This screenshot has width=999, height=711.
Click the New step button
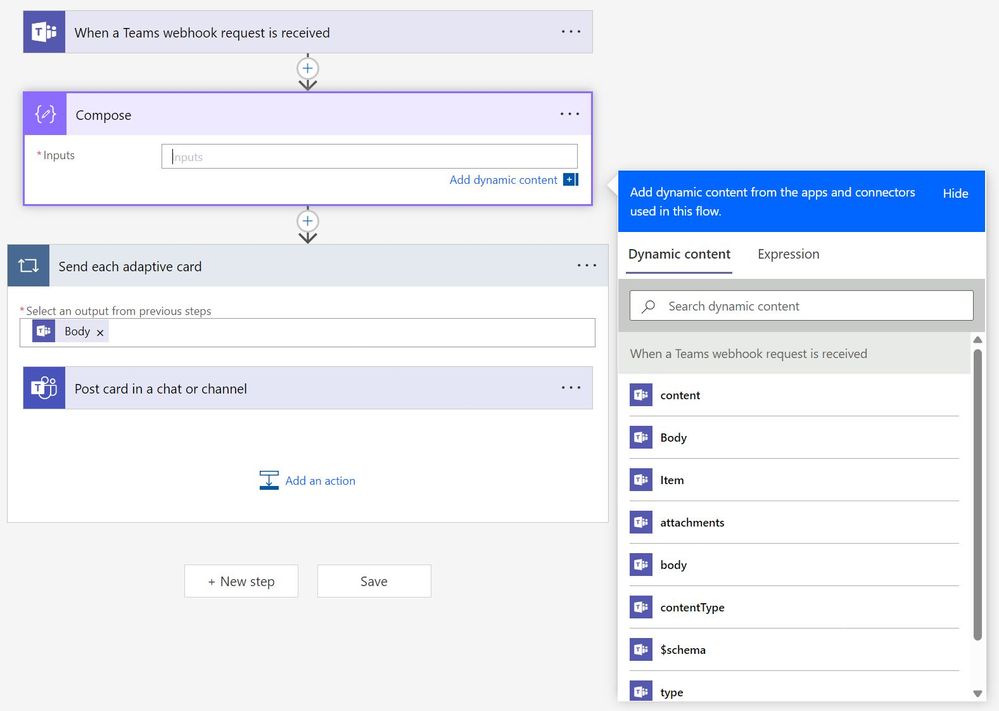241,581
